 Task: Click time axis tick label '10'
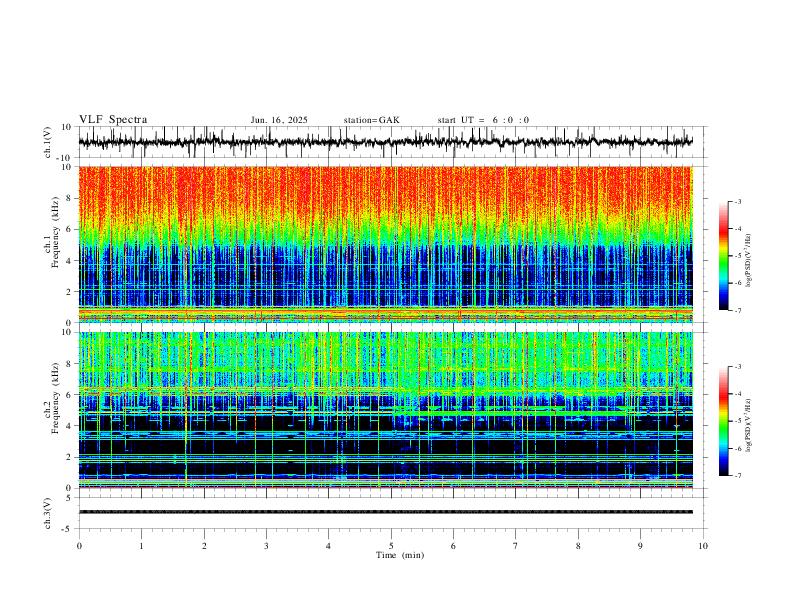pyautogui.click(x=703, y=546)
